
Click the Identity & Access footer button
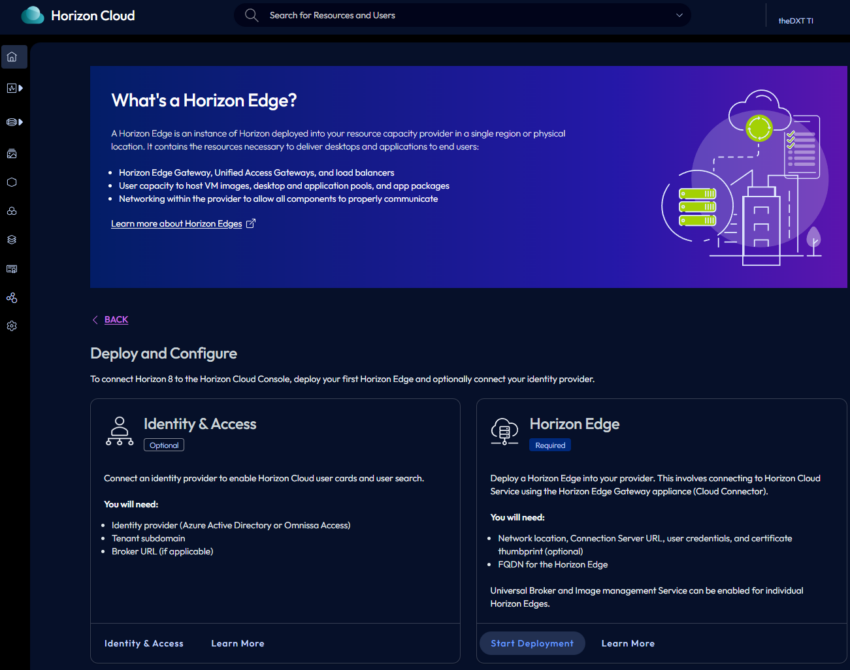tap(144, 643)
